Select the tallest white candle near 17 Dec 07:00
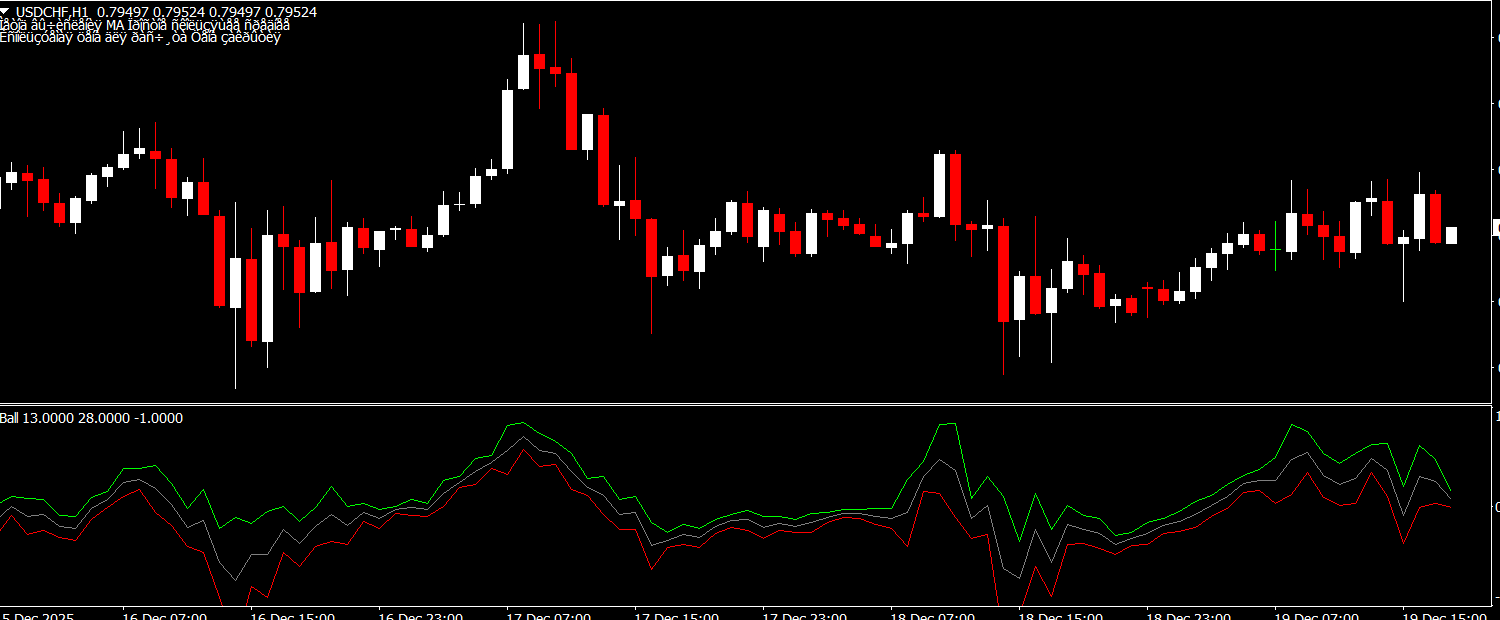The width and height of the screenshot is (1500, 620). coord(507,130)
